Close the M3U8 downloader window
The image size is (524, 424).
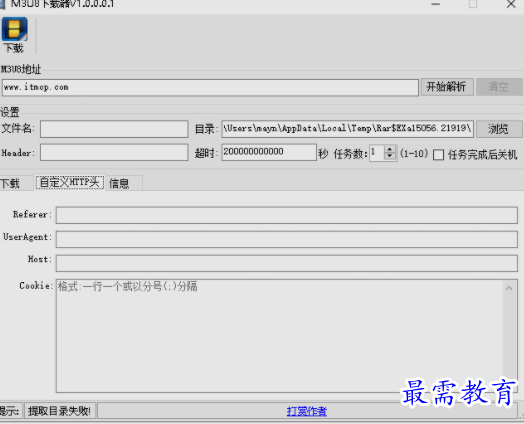pyautogui.click(x=511, y=5)
